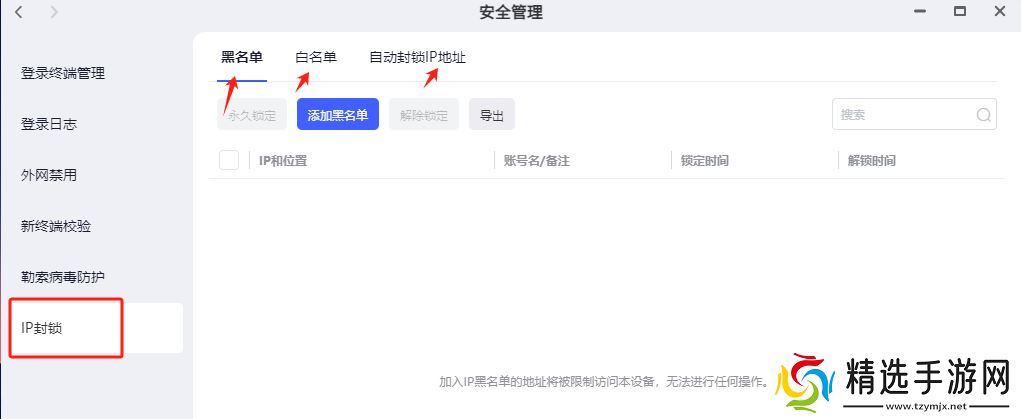Focus the 搜索 input field

900,114
